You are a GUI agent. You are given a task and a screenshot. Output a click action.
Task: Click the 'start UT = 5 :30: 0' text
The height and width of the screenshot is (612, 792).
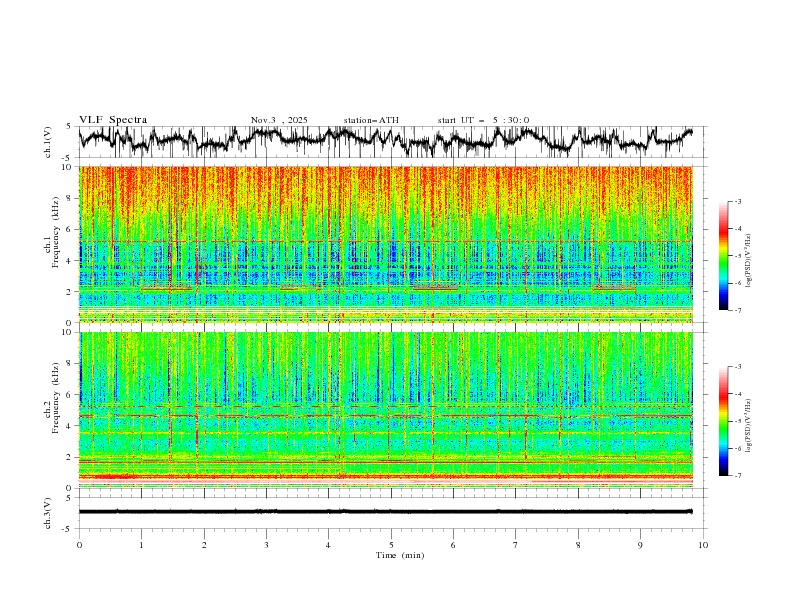coord(483,120)
